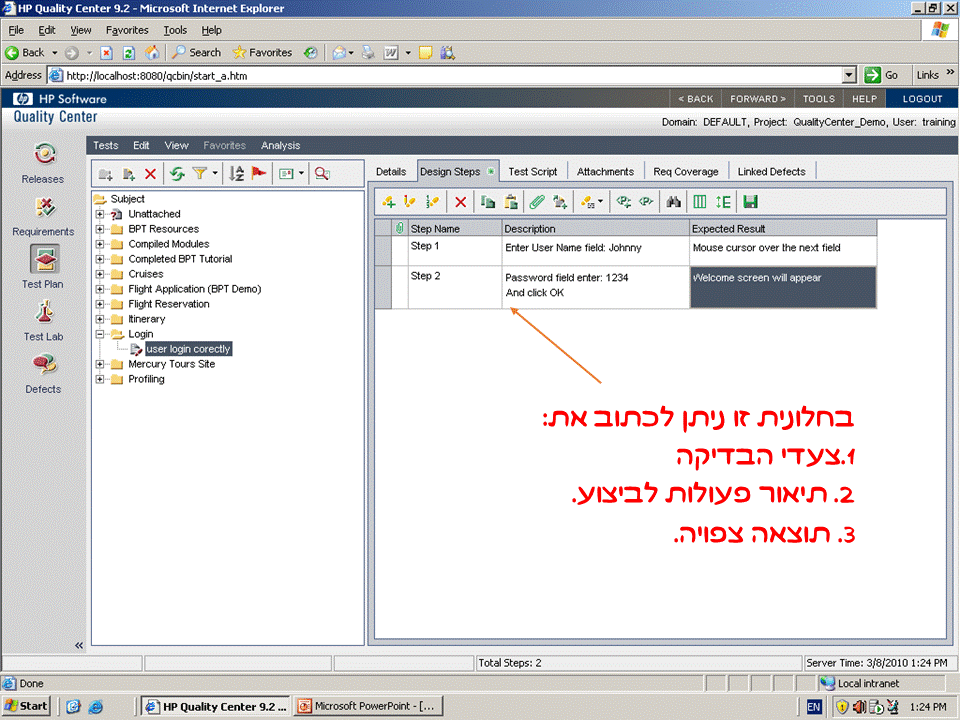Screen dimensions: 960x720
Task: Switch to the Details tab
Action: [391, 172]
